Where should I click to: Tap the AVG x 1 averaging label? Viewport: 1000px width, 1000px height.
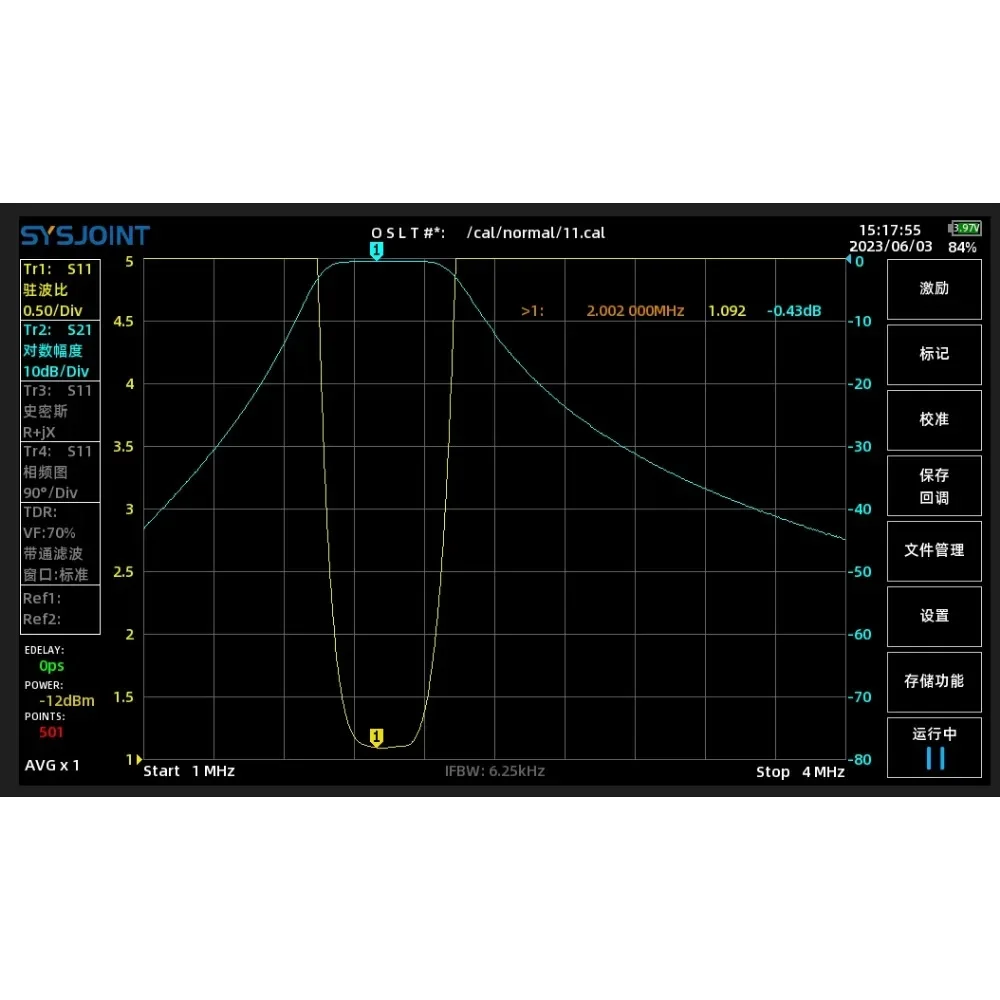coord(52,765)
